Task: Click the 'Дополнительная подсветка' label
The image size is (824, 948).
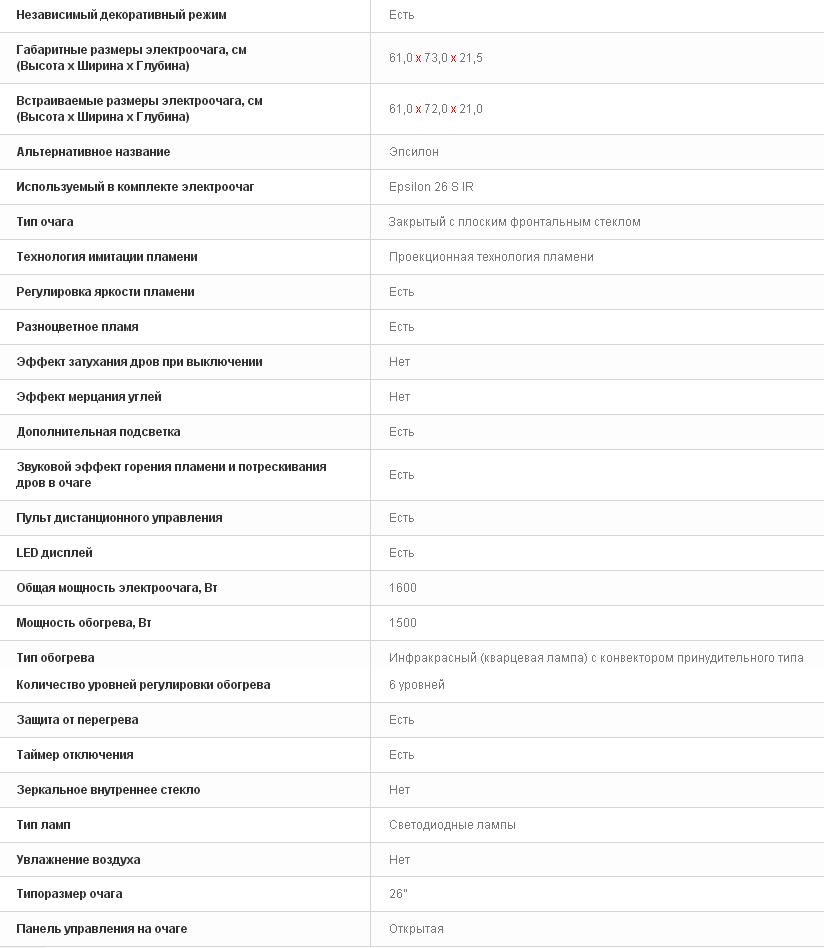Action: pos(98,432)
